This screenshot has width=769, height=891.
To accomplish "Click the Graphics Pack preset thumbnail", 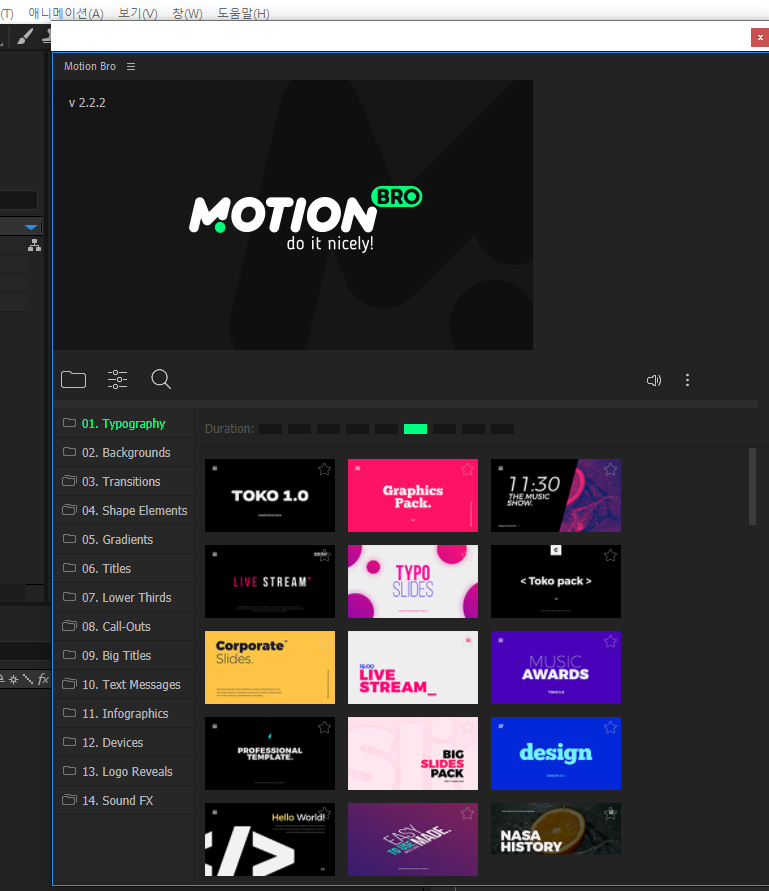I will (x=413, y=496).
